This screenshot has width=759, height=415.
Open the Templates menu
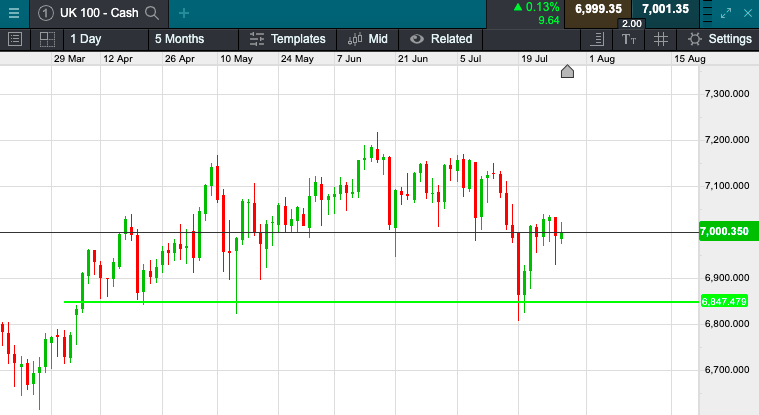coord(288,39)
